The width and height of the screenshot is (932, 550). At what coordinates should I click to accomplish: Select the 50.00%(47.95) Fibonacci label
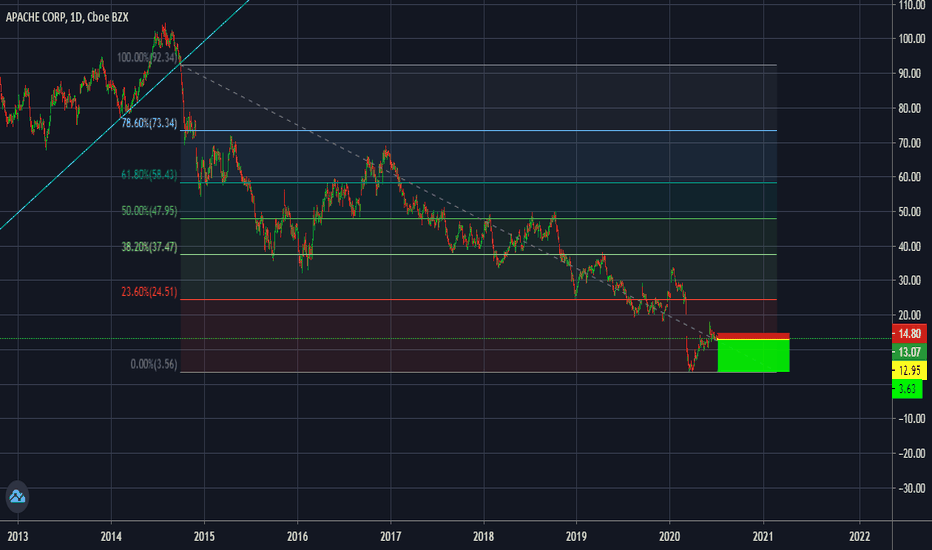[x=149, y=210]
